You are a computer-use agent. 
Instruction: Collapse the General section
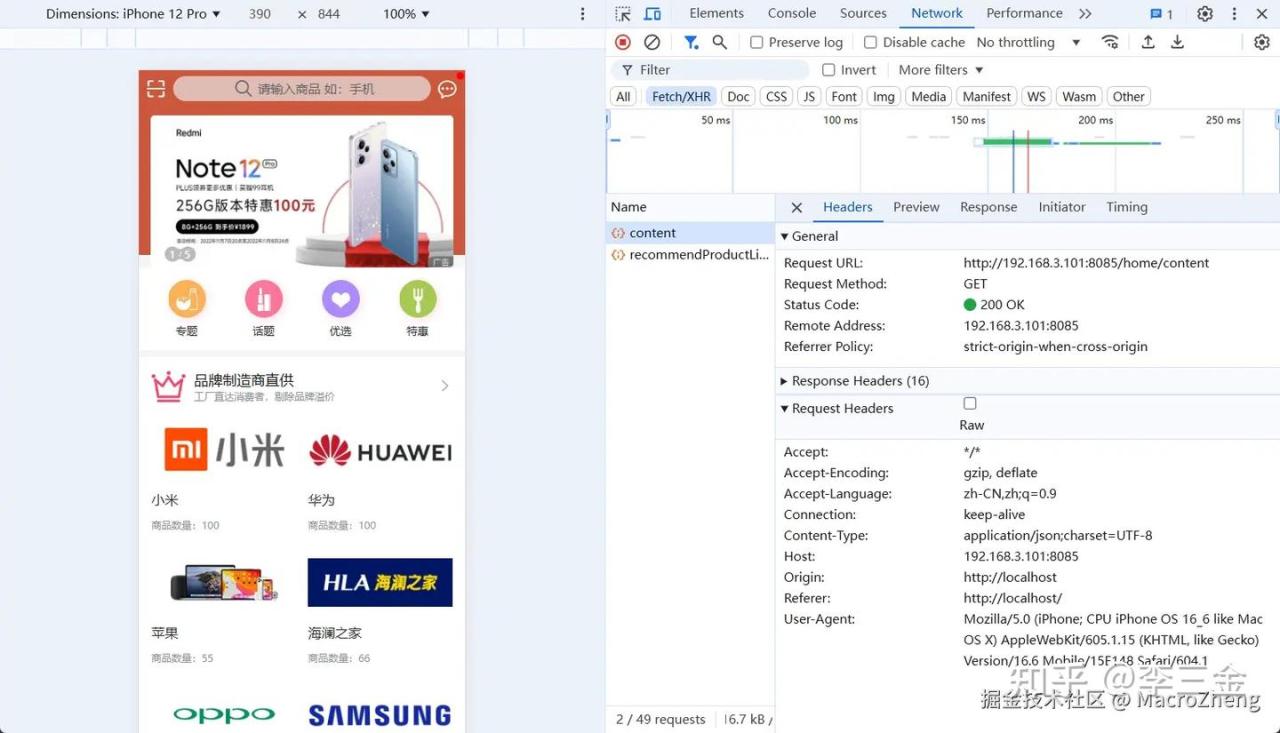[809, 236]
